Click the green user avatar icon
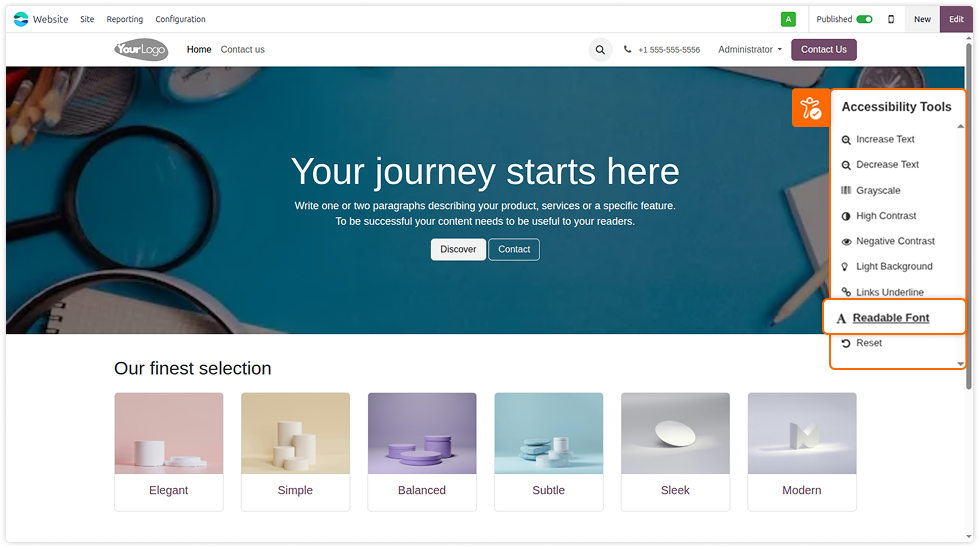This screenshot has width=980, height=548. click(788, 19)
